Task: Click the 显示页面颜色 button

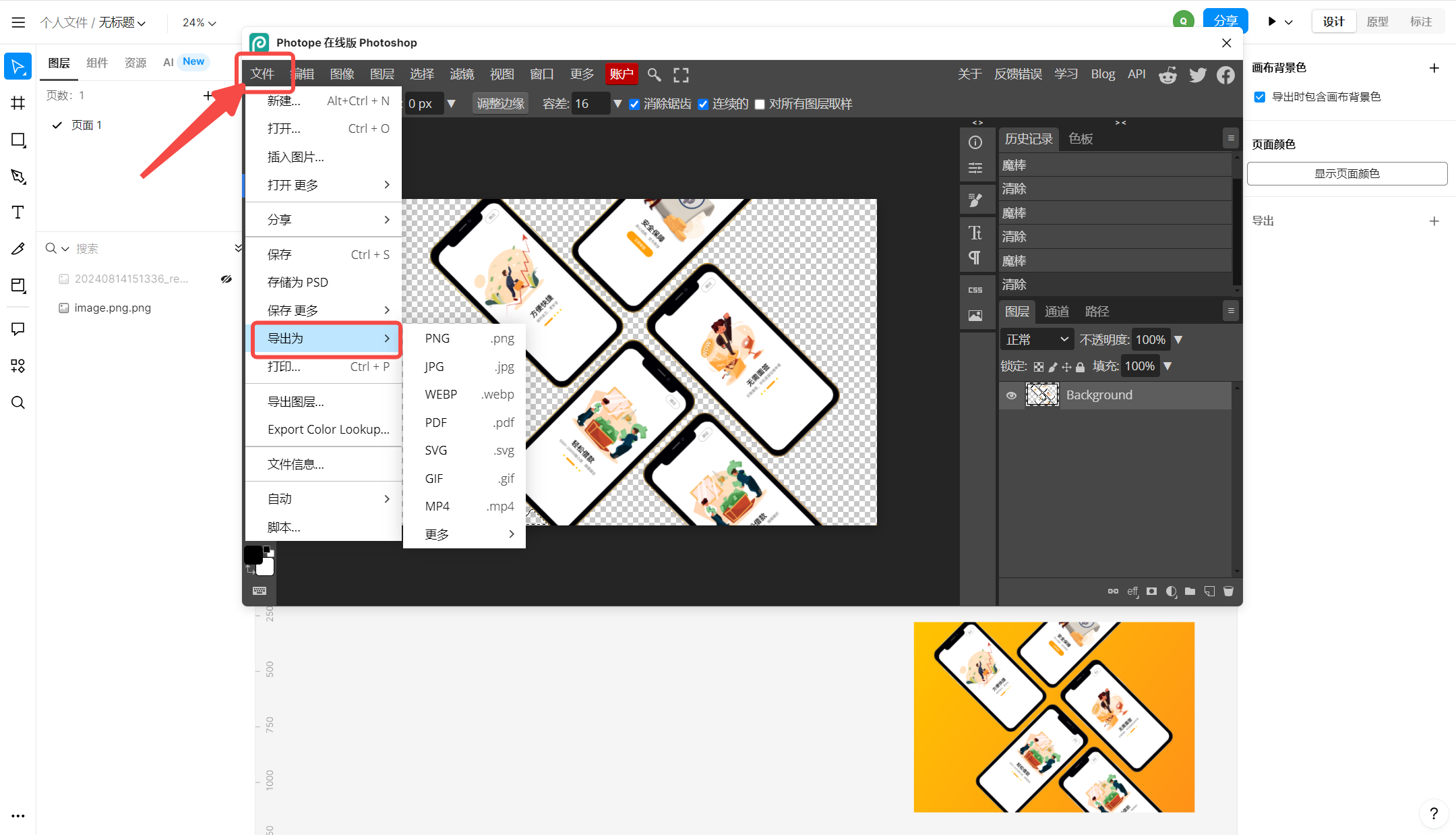Action: click(1347, 174)
